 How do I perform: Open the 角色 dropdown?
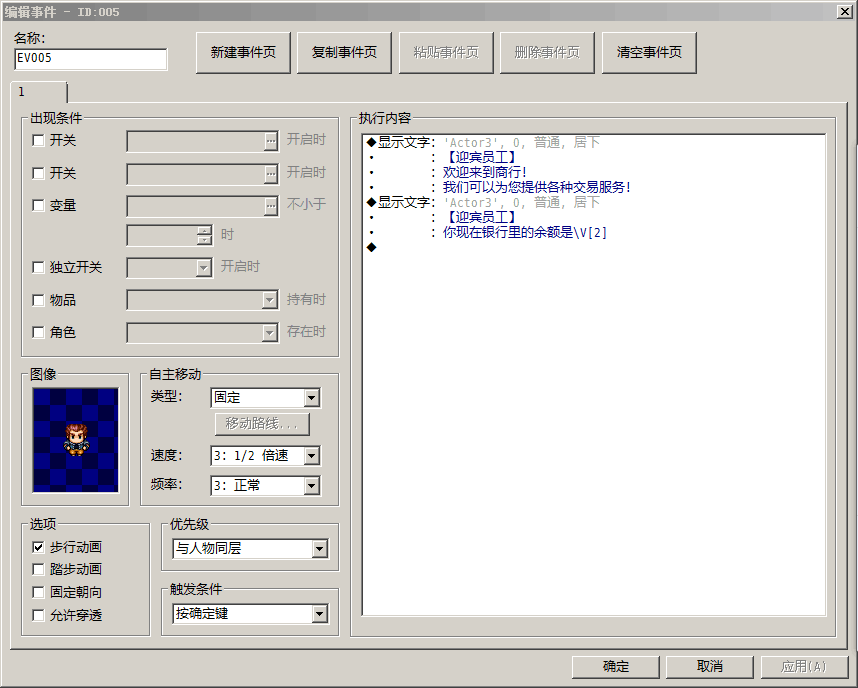269,332
